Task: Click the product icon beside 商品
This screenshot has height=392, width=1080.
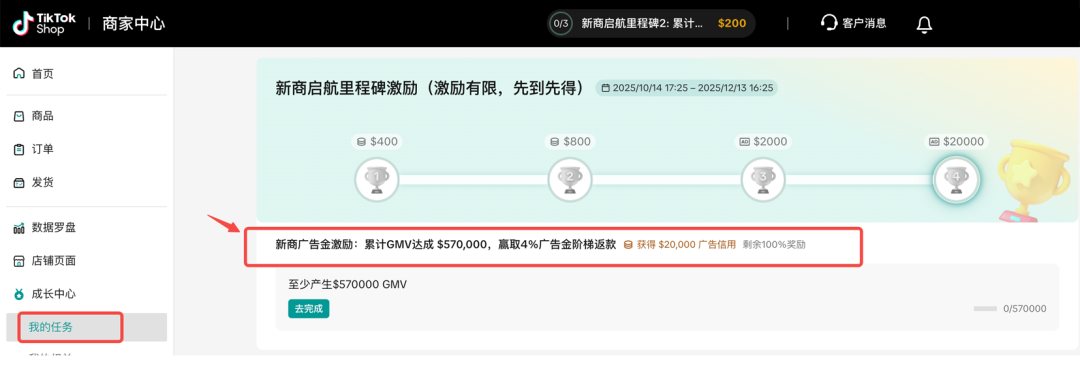Action: [x=19, y=116]
